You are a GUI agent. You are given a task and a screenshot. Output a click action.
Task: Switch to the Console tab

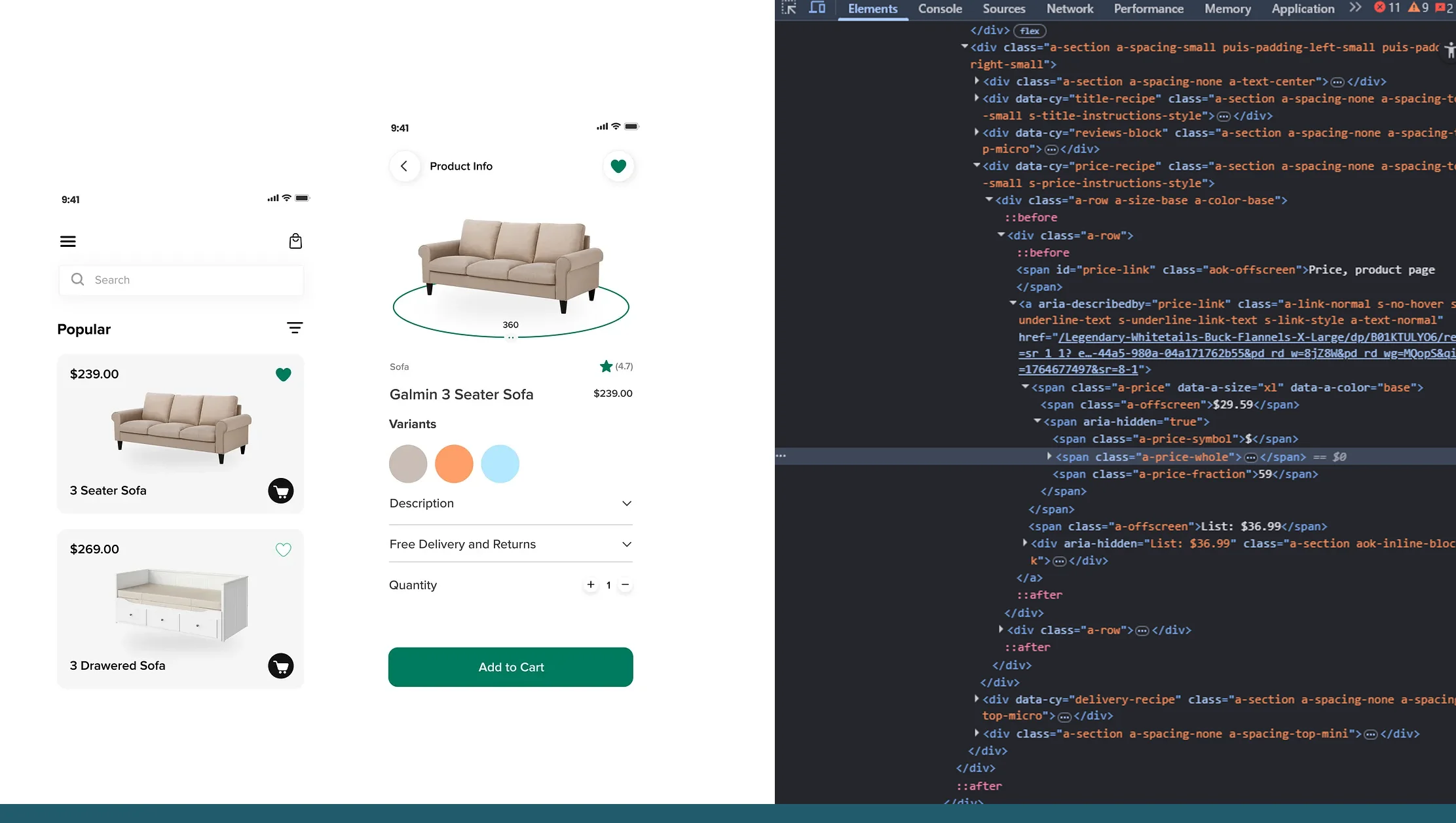point(940,9)
